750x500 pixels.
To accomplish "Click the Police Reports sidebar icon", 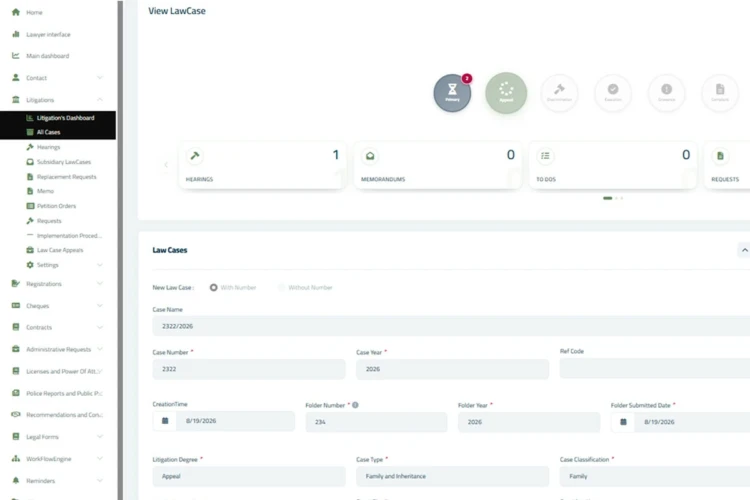I will click(x=16, y=393).
